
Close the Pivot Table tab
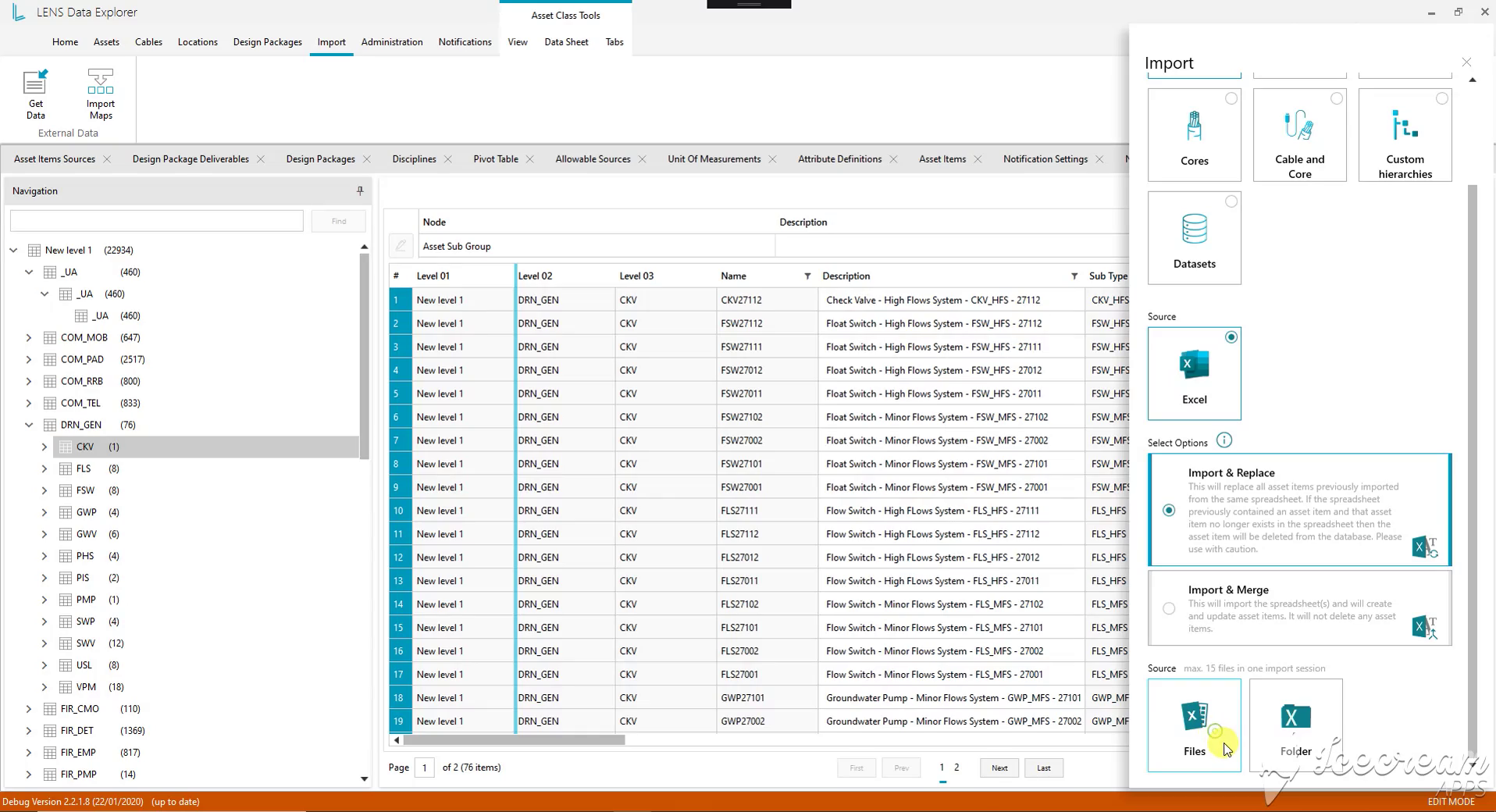[530, 159]
